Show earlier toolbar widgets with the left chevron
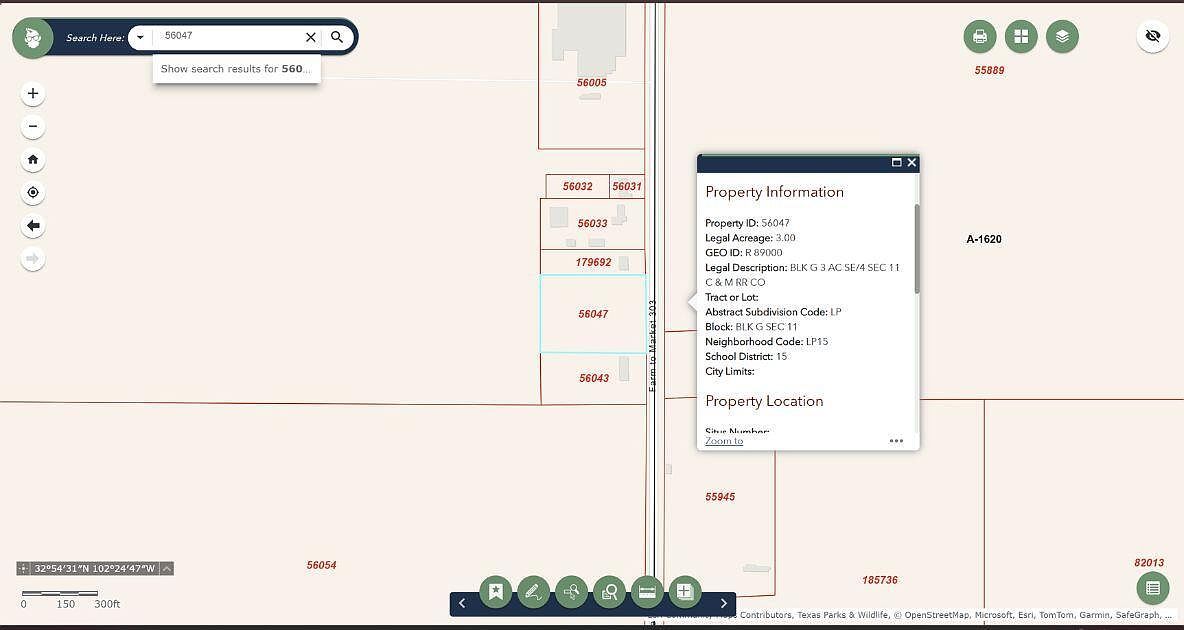This screenshot has width=1184, height=630. [462, 603]
